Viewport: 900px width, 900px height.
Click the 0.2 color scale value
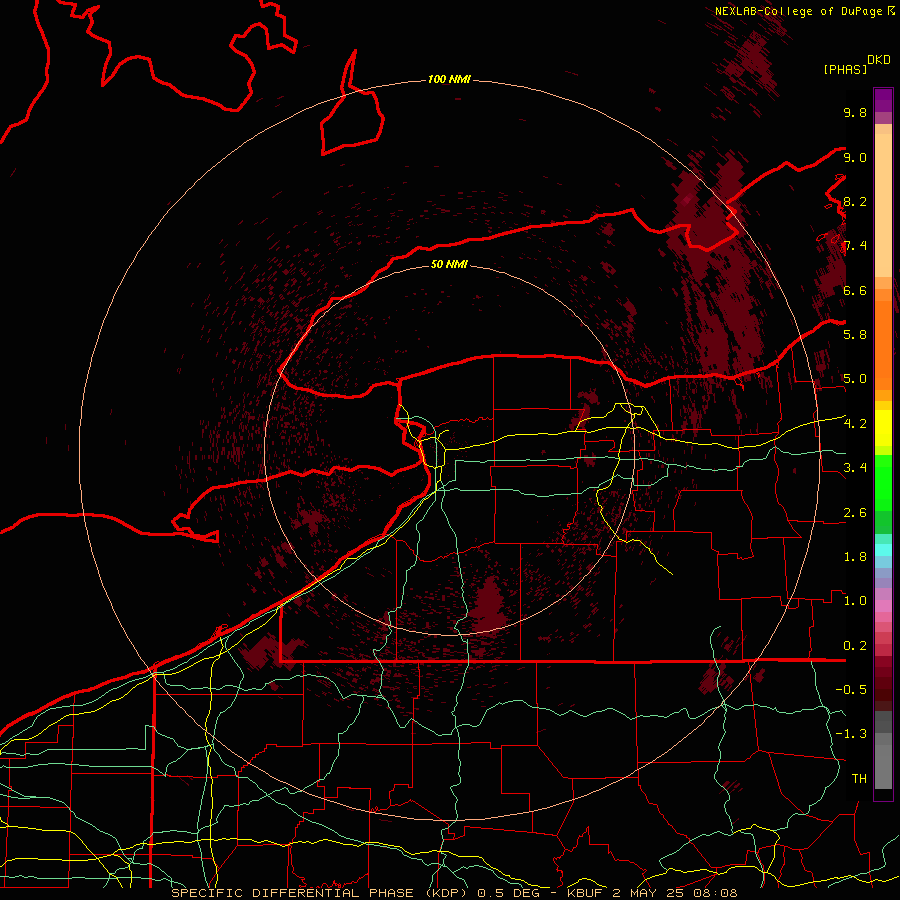855,646
